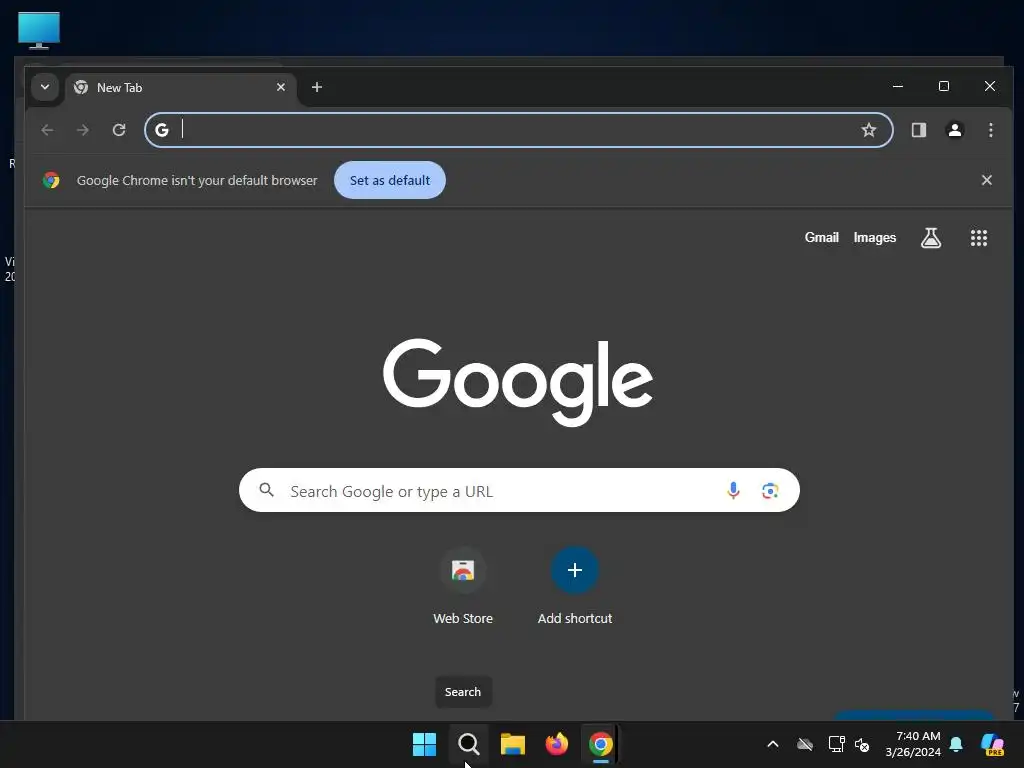This screenshot has height=768, width=1024.
Task: Open notifications bell icon
Action: [956, 744]
